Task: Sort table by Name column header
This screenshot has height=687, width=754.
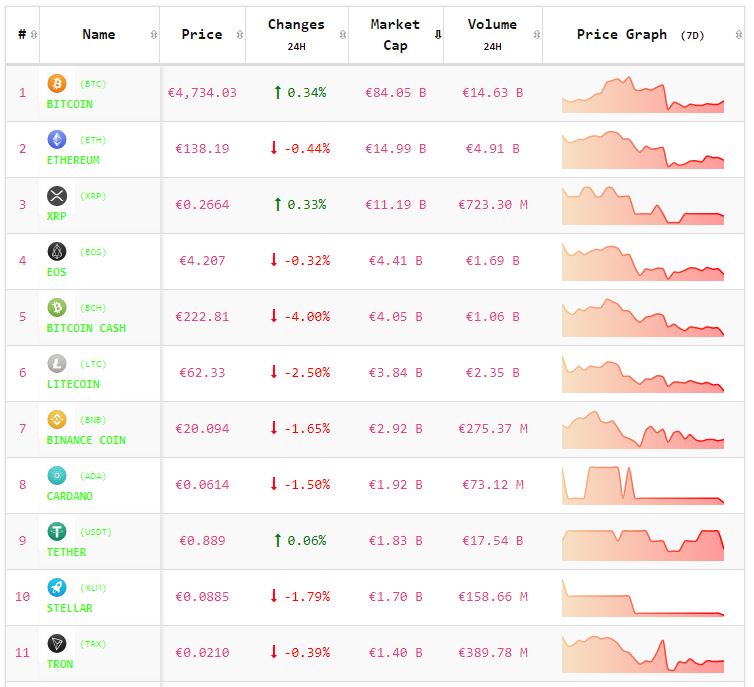Action: (99, 34)
